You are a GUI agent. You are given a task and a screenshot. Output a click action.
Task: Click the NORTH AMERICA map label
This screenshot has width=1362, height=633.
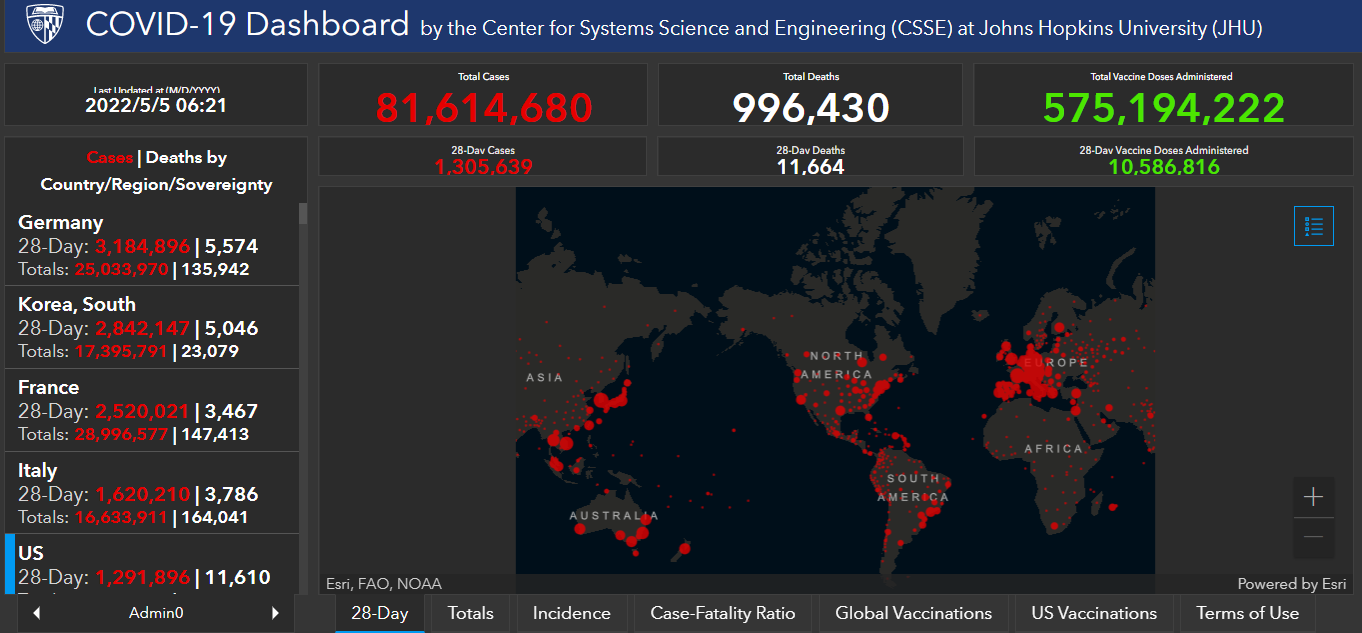pyautogui.click(x=836, y=365)
